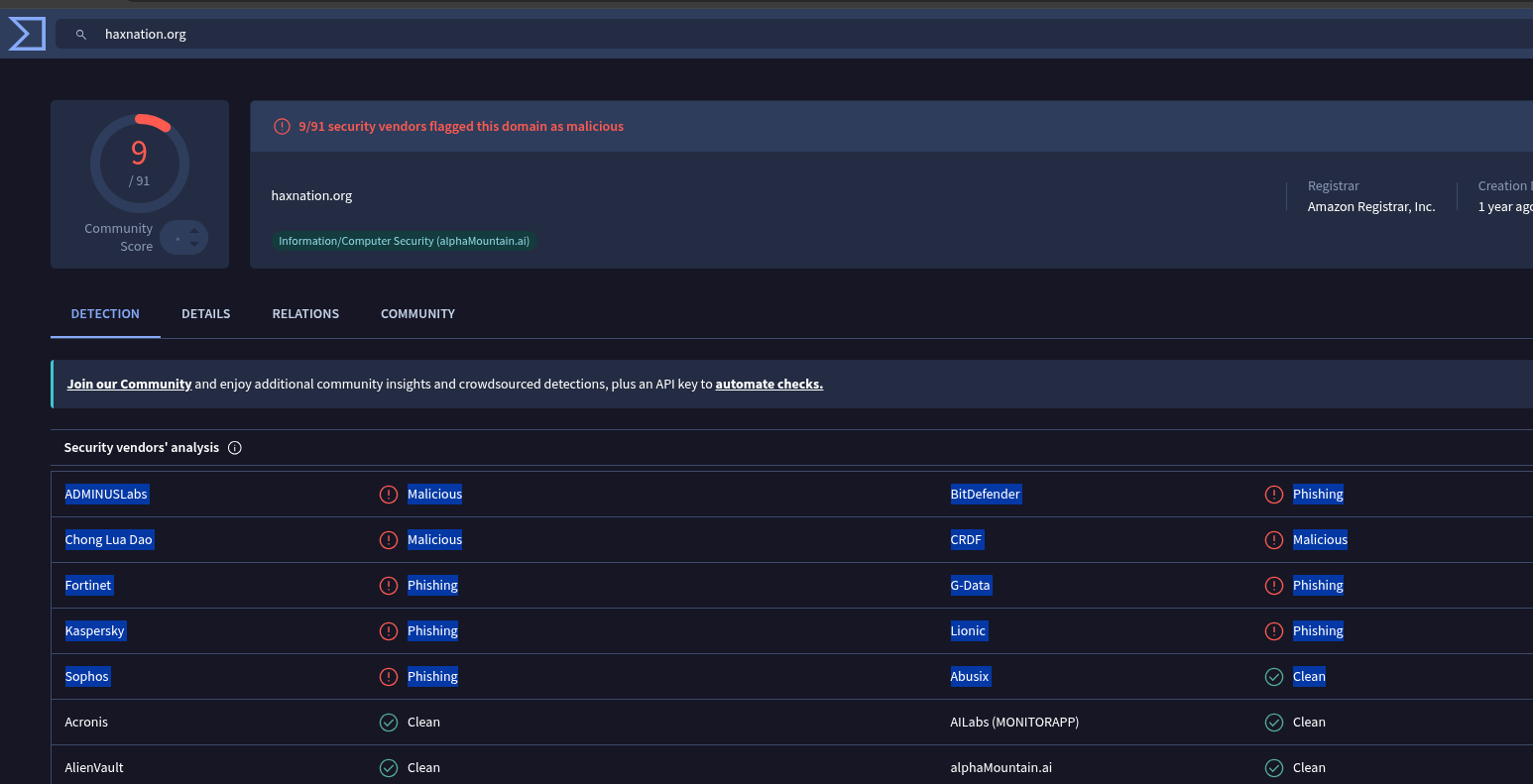This screenshot has height=784, width=1533.
Task: Click the Kaspersky phishing warning icon
Action: coord(389,630)
